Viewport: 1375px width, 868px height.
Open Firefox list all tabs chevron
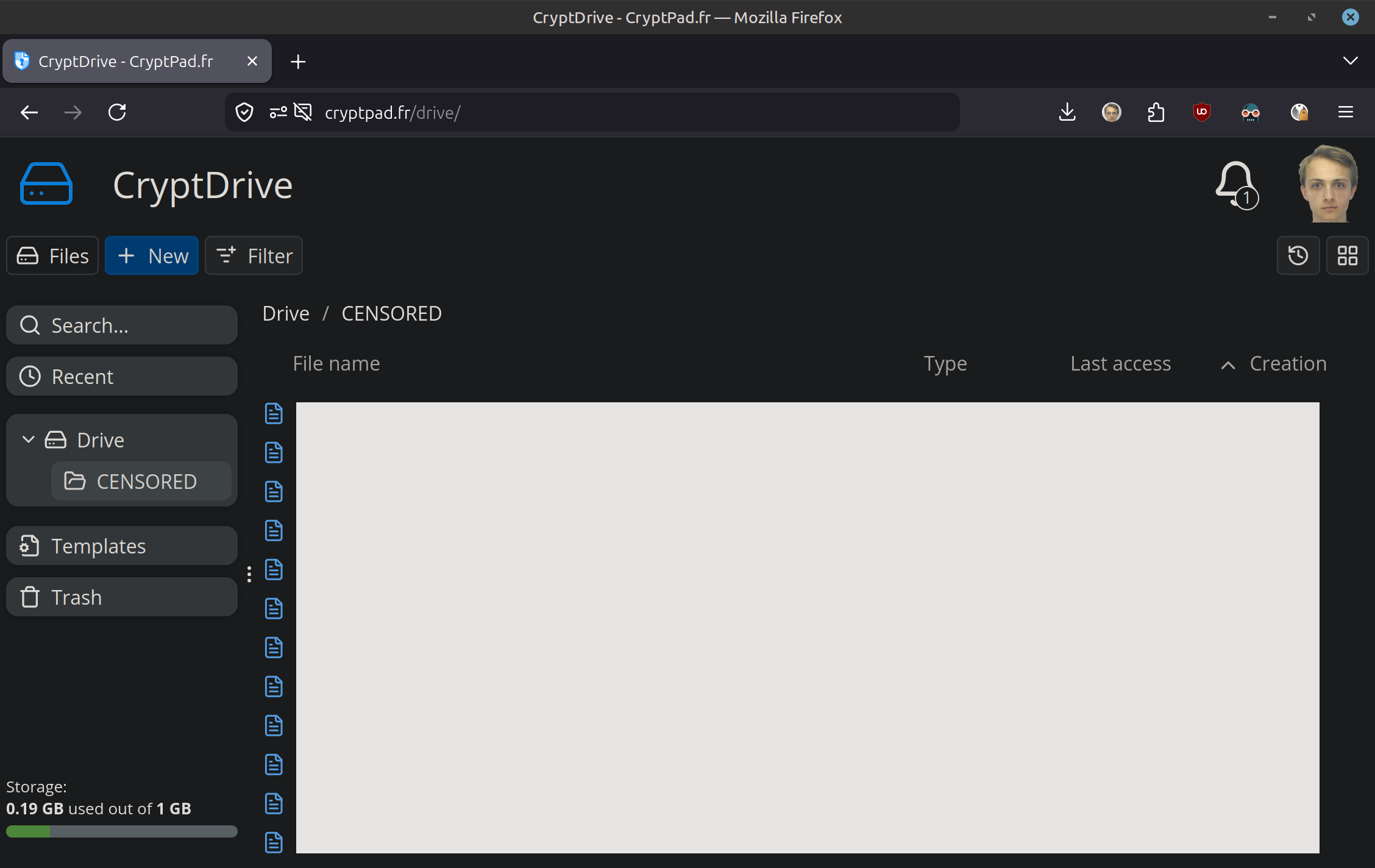pos(1350,61)
